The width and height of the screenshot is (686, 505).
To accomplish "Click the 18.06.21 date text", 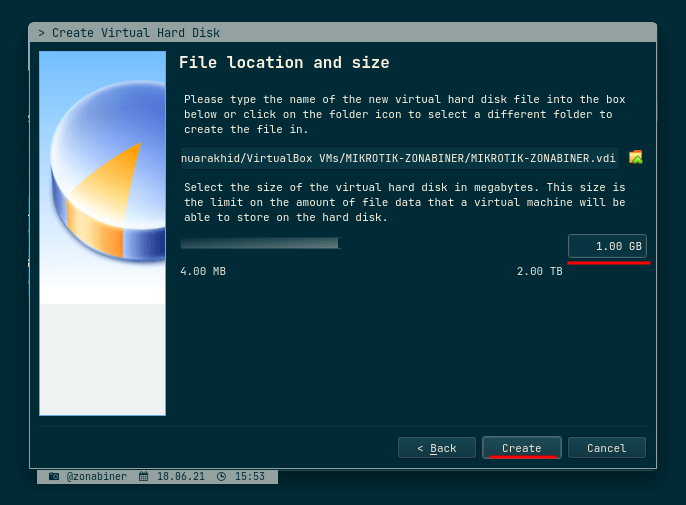I will (181, 476).
